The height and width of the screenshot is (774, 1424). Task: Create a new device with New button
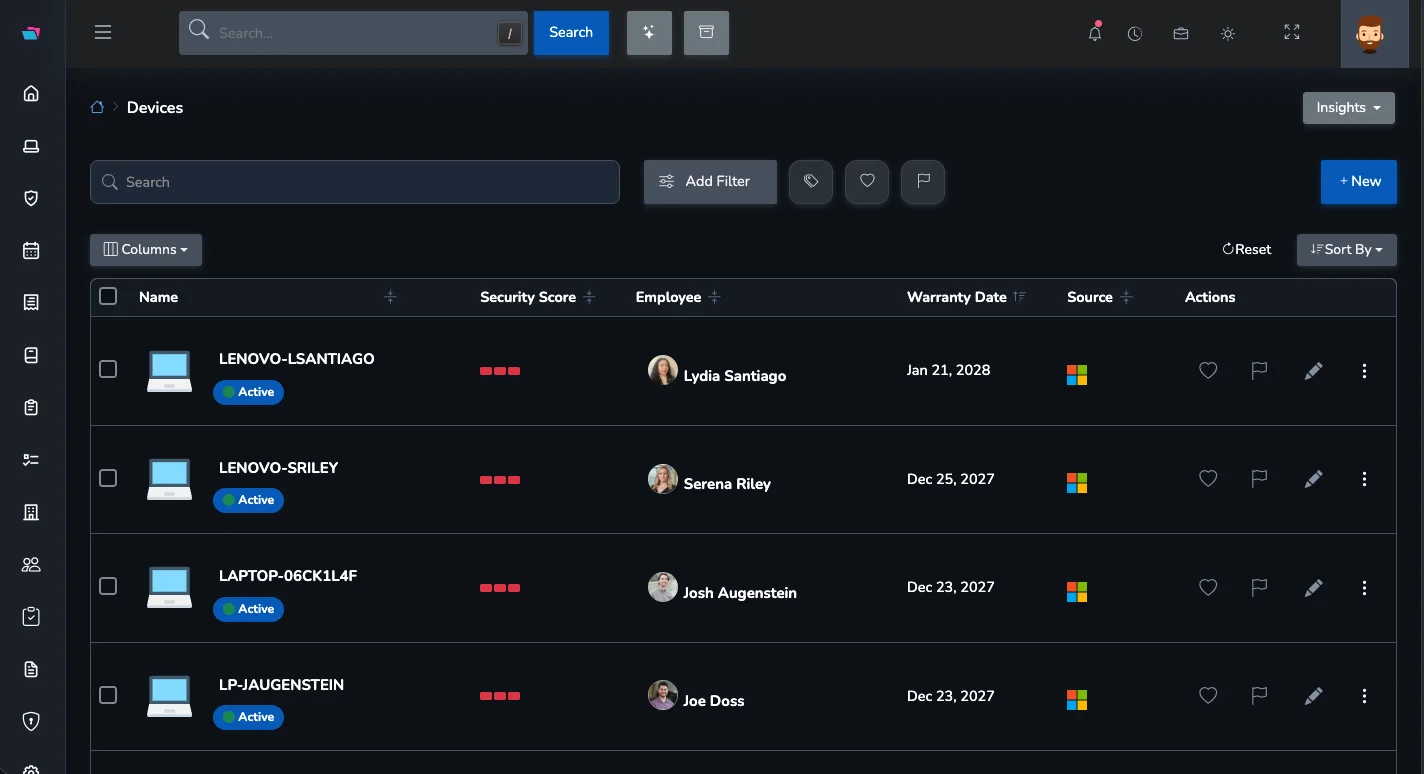(1359, 182)
